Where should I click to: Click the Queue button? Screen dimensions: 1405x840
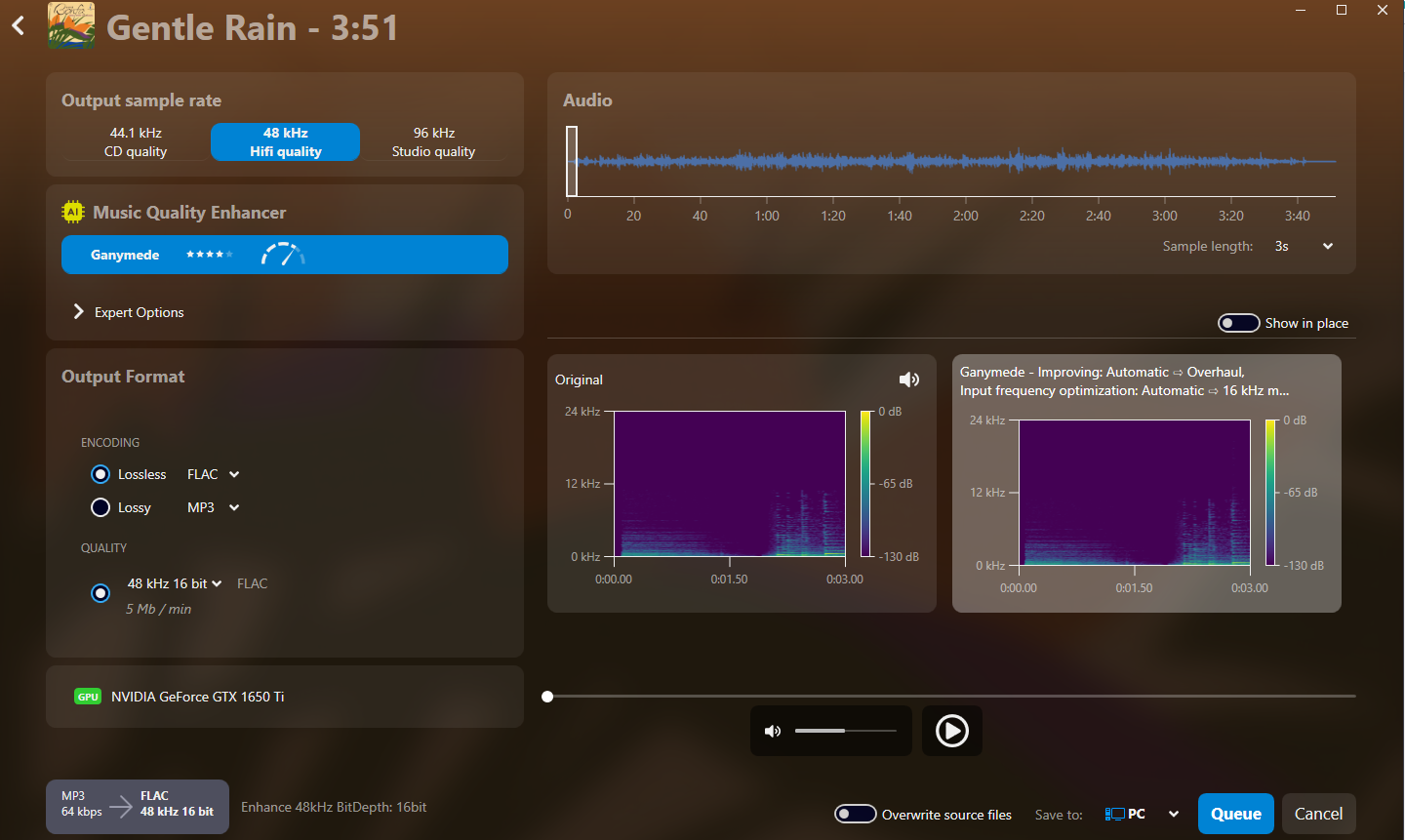[x=1235, y=813]
